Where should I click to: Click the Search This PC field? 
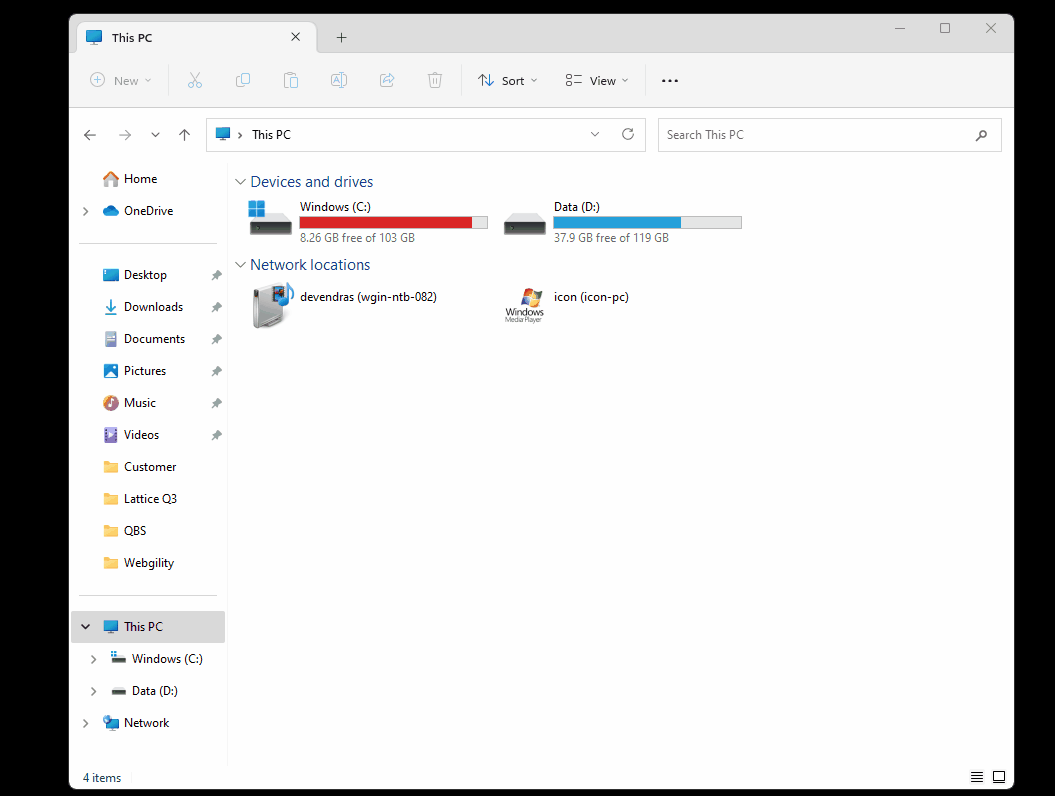point(815,135)
